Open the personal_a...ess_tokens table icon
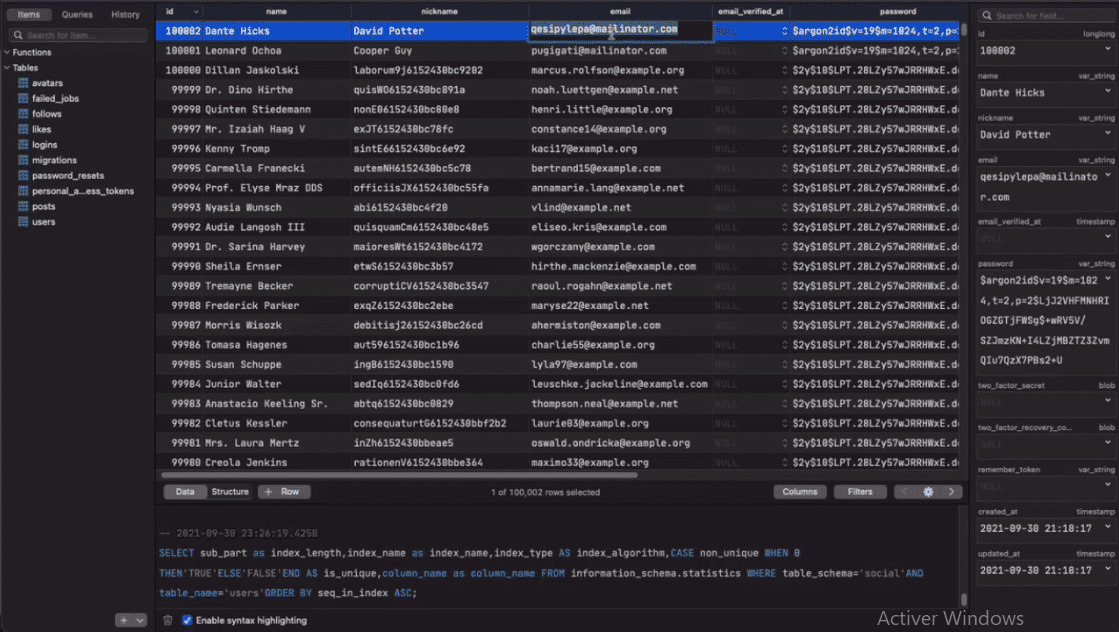 click(23, 191)
